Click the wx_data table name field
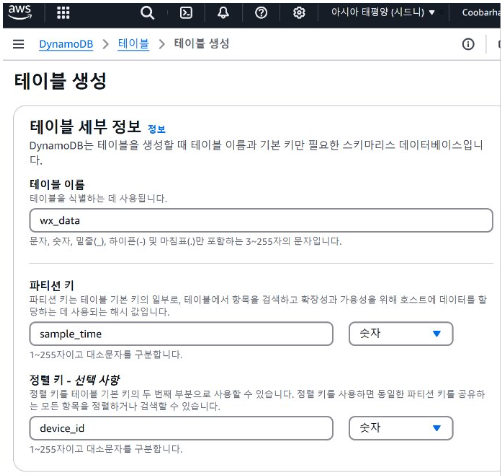This screenshot has height=476, width=503. tap(261, 220)
